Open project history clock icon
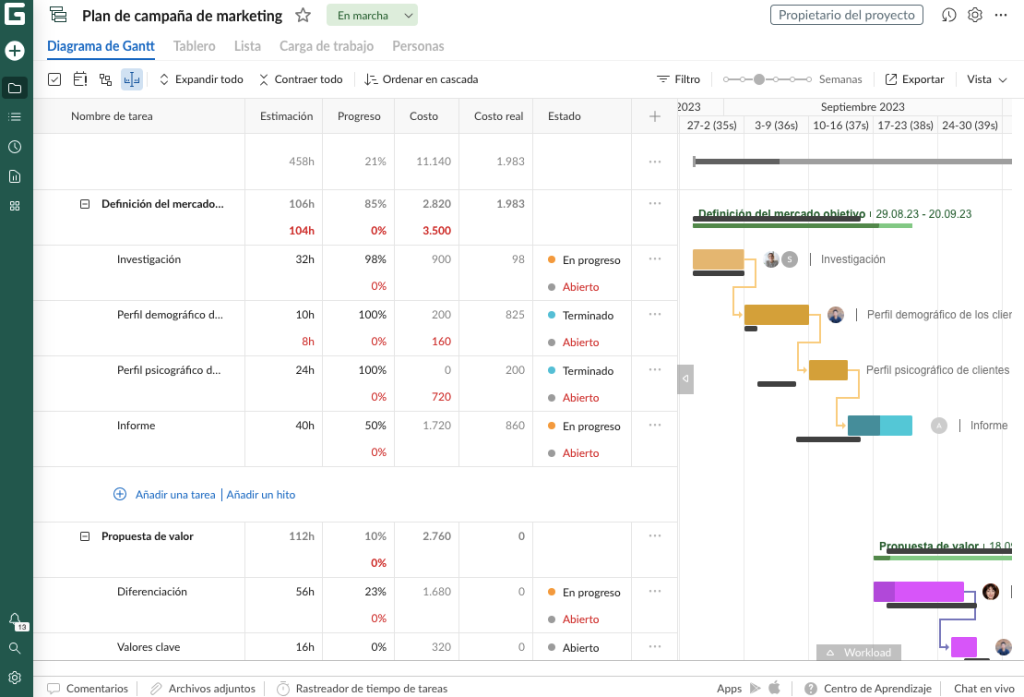 point(949,15)
